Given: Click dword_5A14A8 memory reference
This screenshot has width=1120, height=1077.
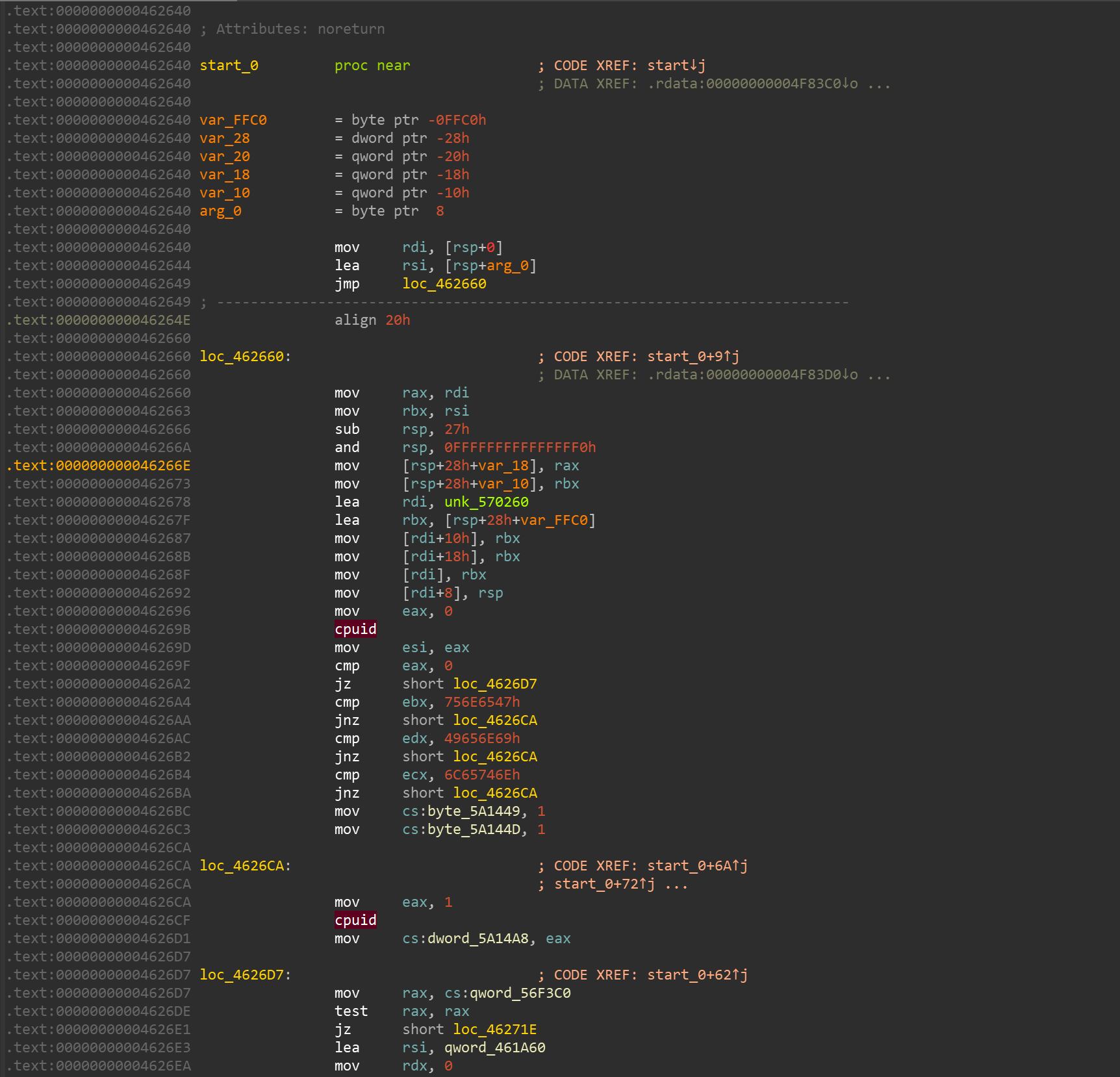Looking at the screenshot, I should coord(478,939).
